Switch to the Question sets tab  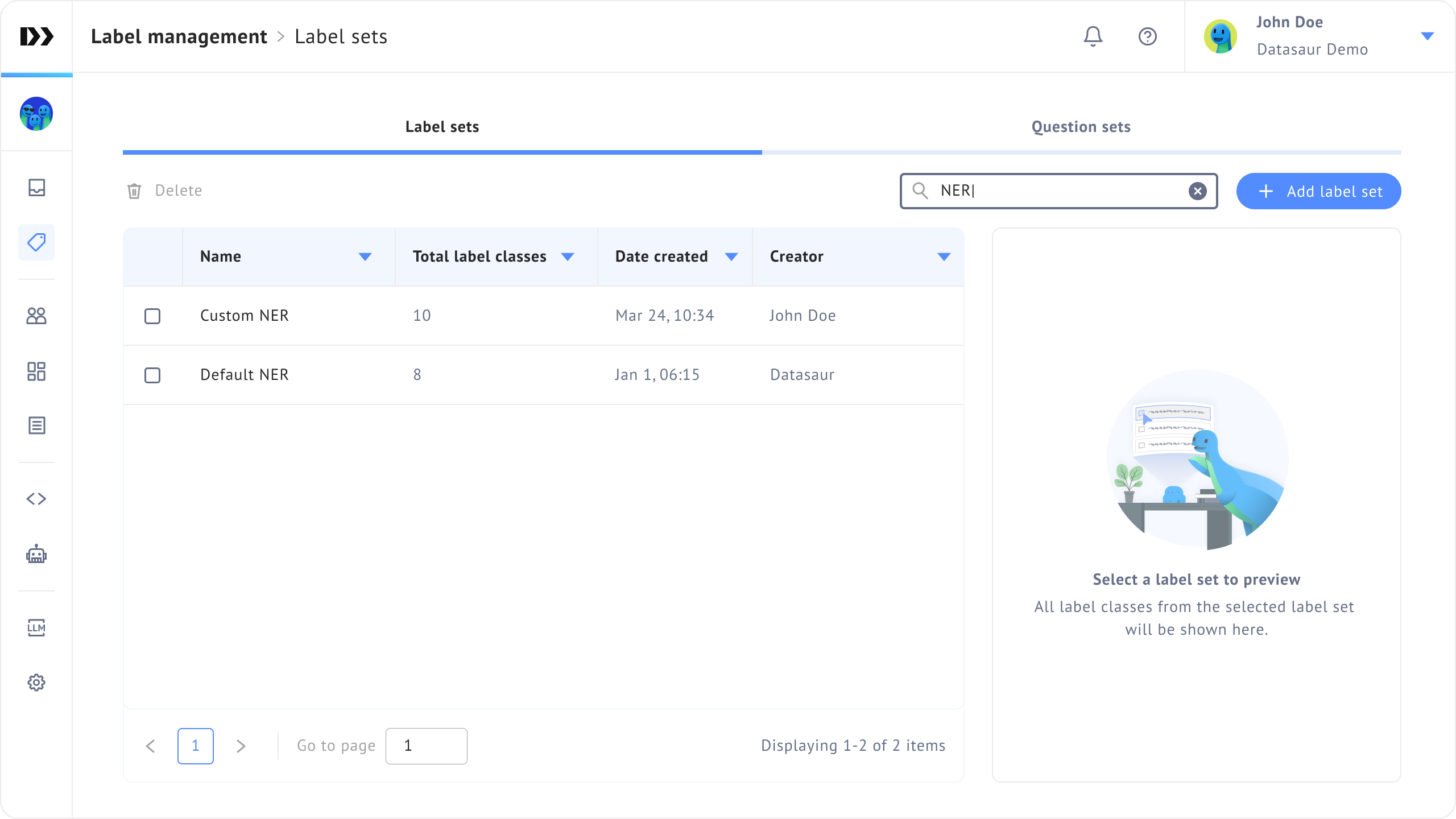(x=1081, y=127)
